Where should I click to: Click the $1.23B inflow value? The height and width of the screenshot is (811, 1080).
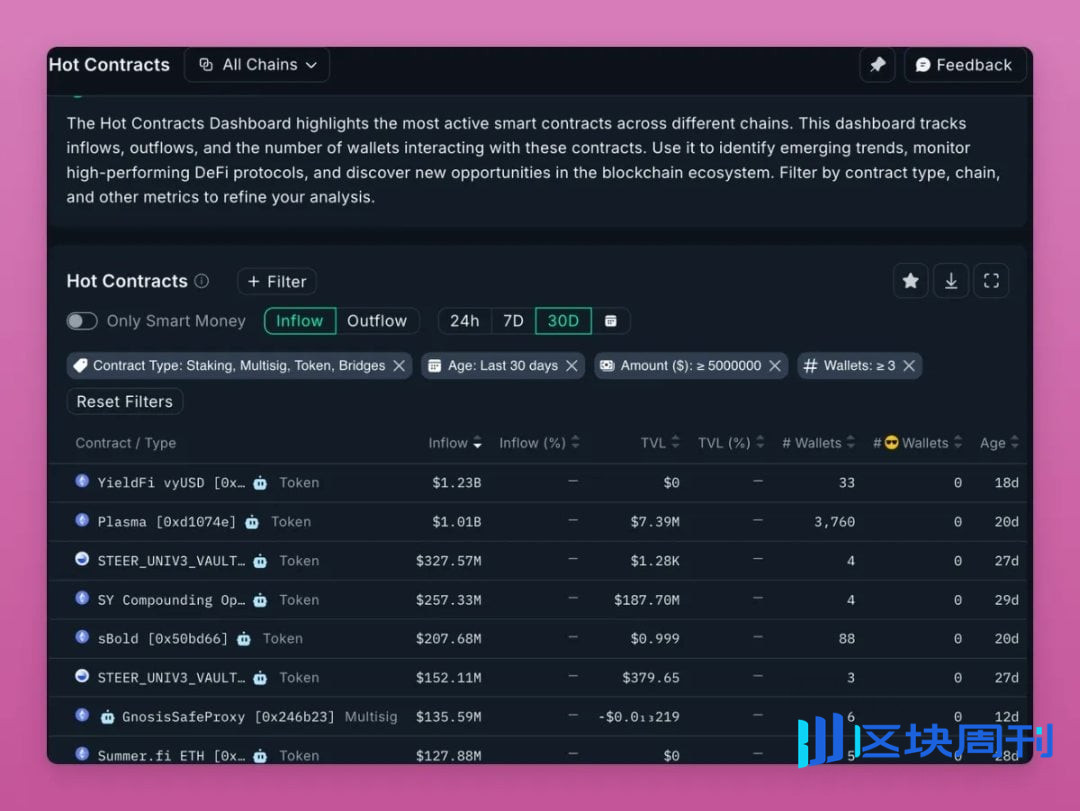click(x=456, y=483)
